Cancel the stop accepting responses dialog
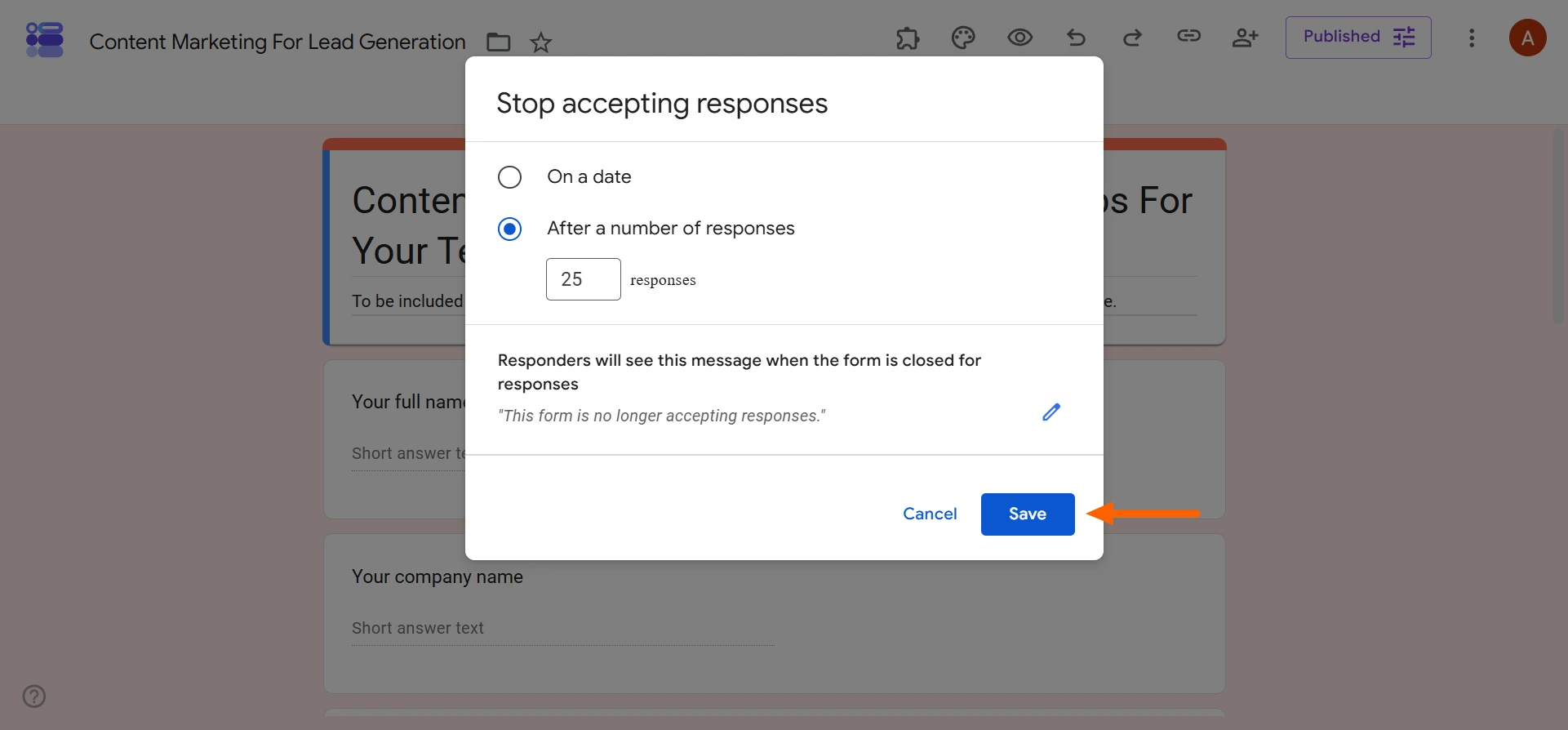This screenshot has width=1568, height=730. pyautogui.click(x=930, y=514)
